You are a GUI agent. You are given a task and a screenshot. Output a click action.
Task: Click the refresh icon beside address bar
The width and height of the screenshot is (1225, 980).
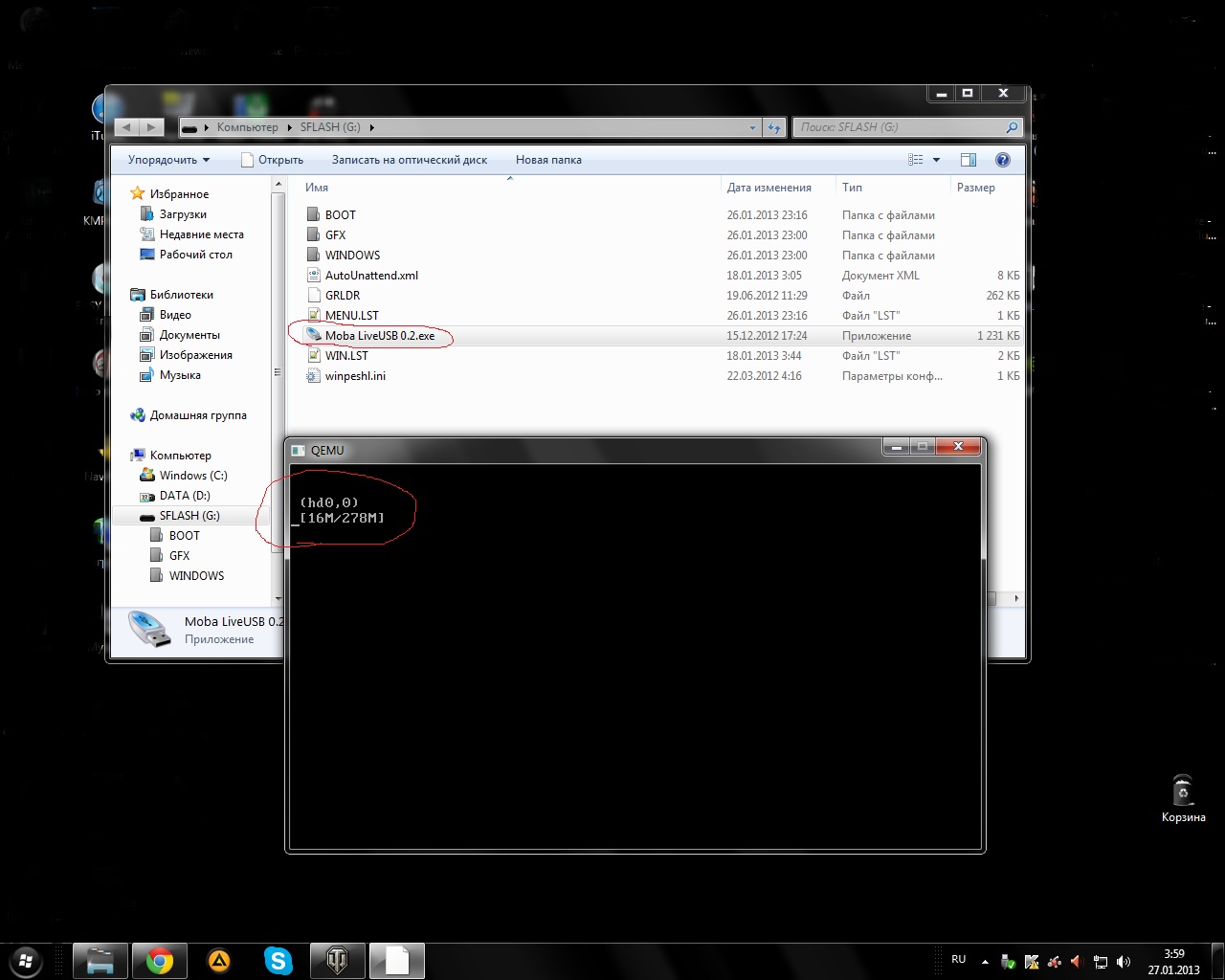point(774,127)
